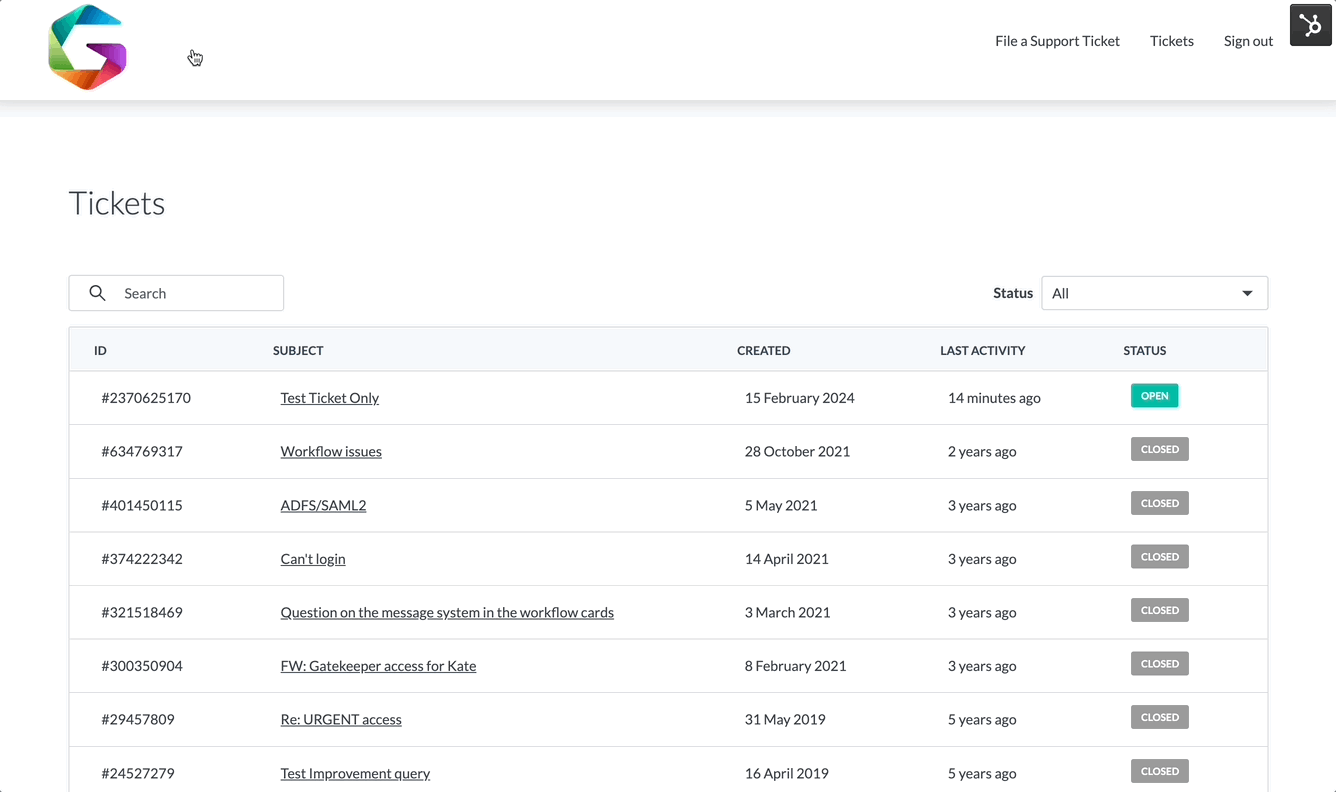Click the SUBJECT column header
The height and width of the screenshot is (792, 1336).
click(296, 350)
